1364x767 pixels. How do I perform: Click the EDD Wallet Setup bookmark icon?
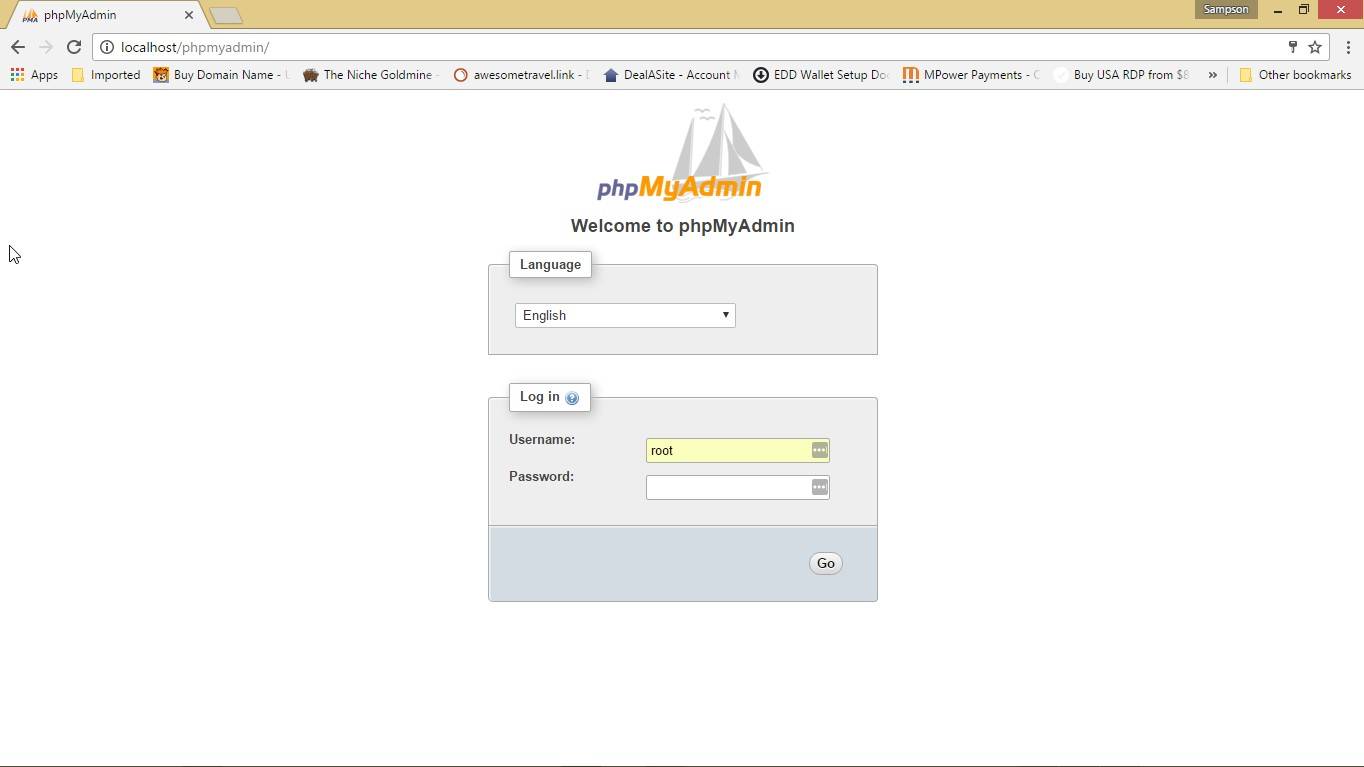pyautogui.click(x=761, y=74)
